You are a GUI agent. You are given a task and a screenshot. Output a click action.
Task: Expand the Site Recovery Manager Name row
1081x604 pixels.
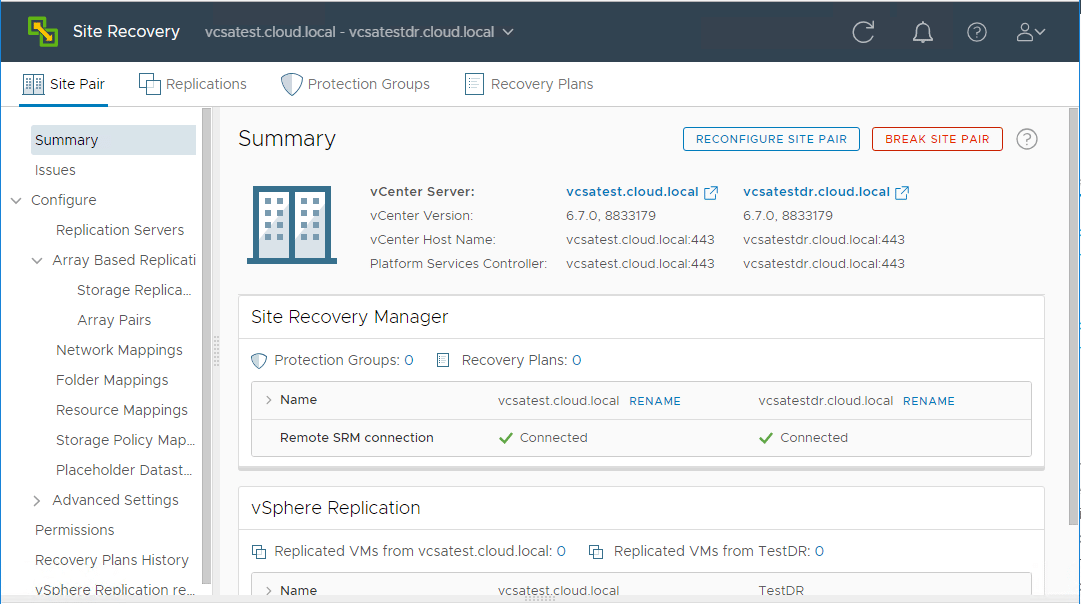pos(268,400)
